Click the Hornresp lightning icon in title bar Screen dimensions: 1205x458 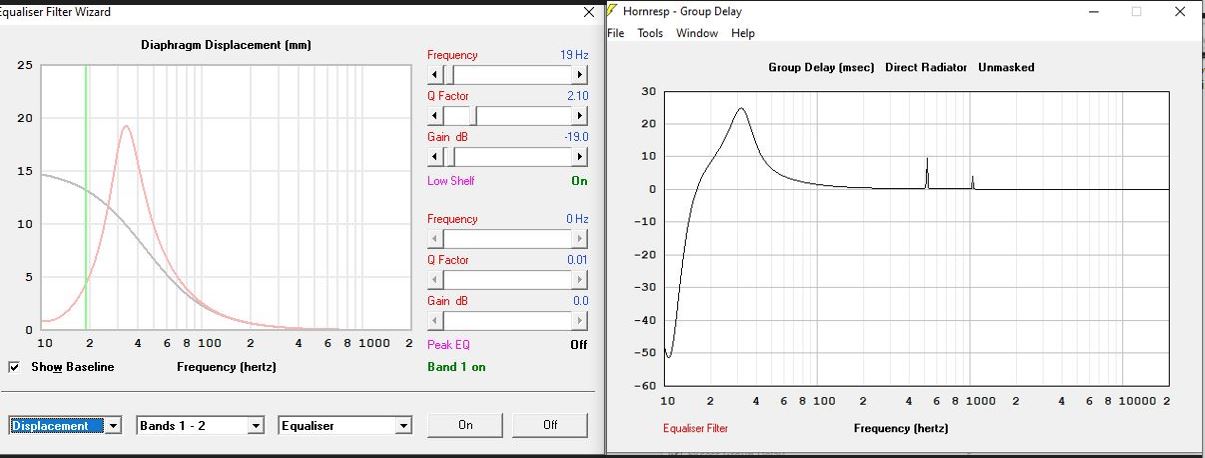pos(613,11)
